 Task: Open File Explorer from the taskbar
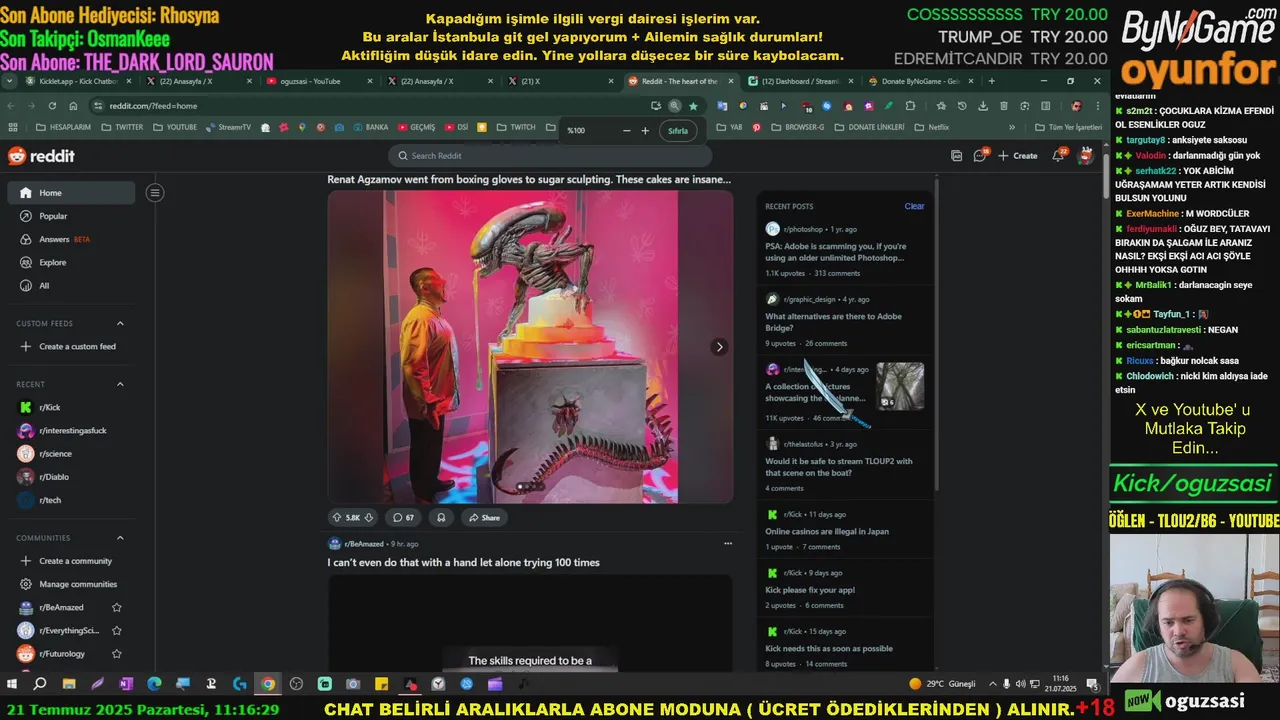(69, 684)
